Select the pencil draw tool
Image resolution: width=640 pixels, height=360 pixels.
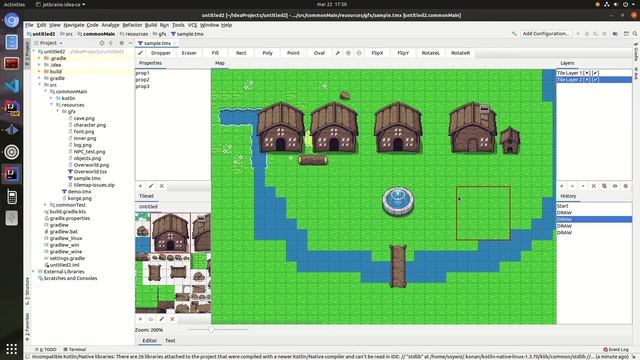(140, 53)
